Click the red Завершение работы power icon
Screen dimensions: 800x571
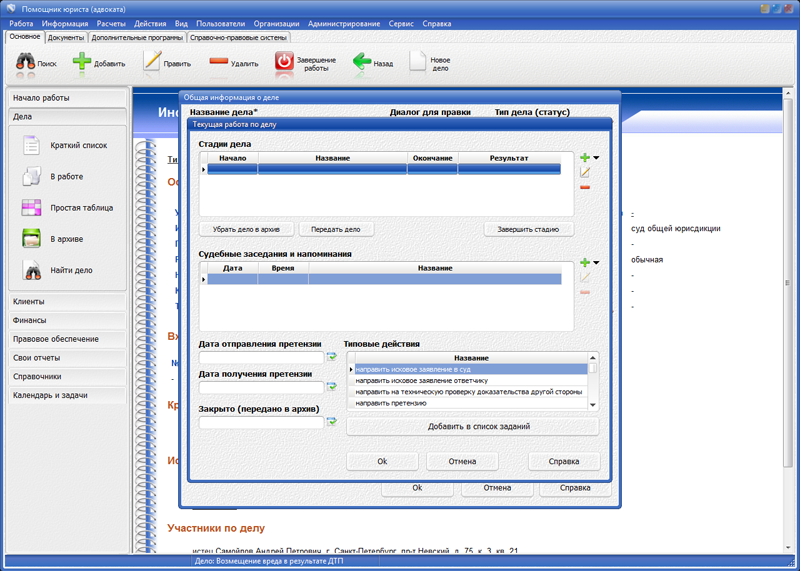pos(284,62)
